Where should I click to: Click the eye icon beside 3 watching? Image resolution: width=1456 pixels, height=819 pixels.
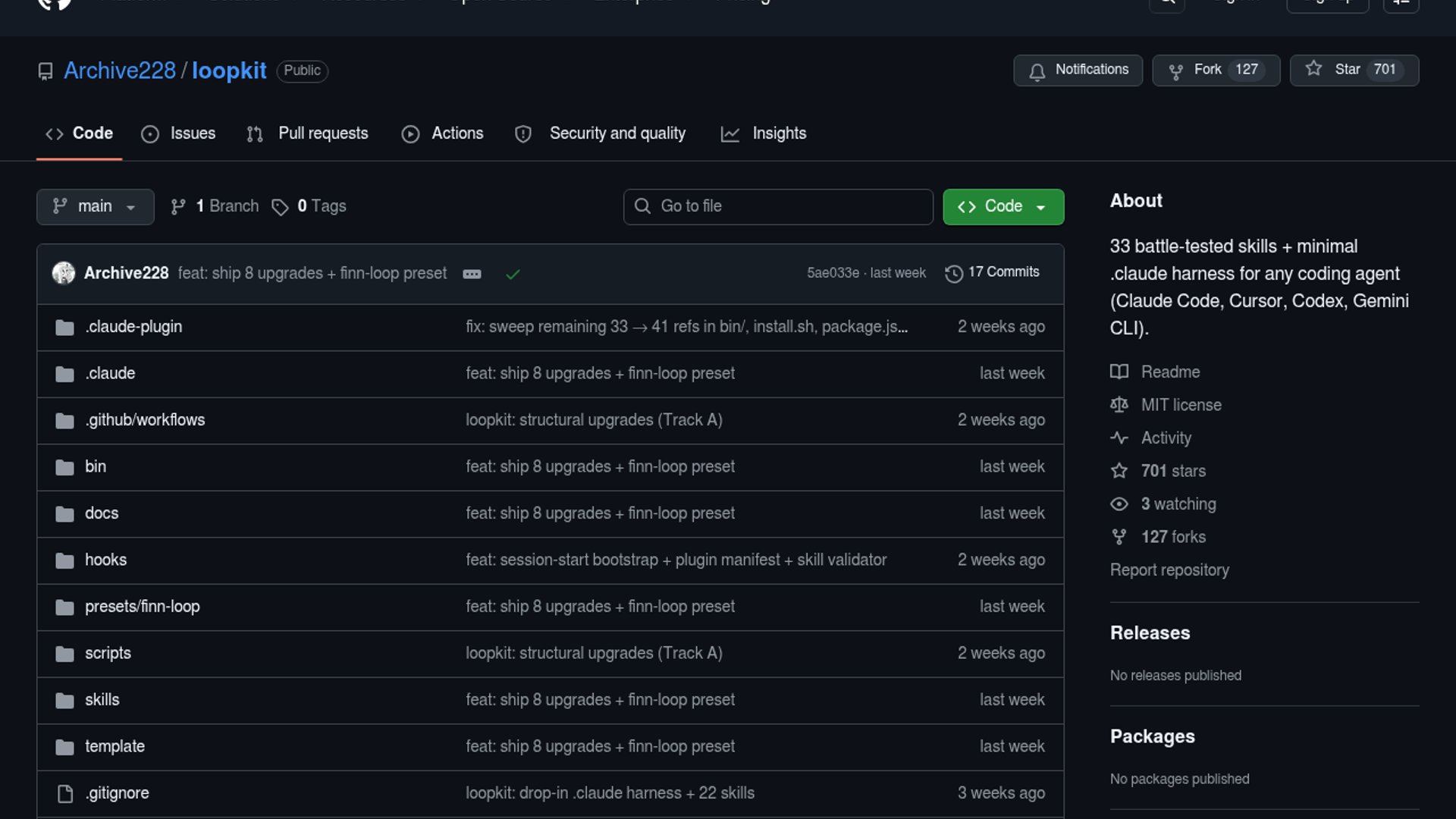click(1119, 504)
